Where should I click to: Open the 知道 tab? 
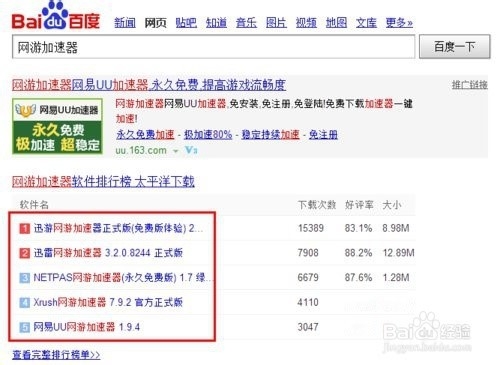point(216,23)
